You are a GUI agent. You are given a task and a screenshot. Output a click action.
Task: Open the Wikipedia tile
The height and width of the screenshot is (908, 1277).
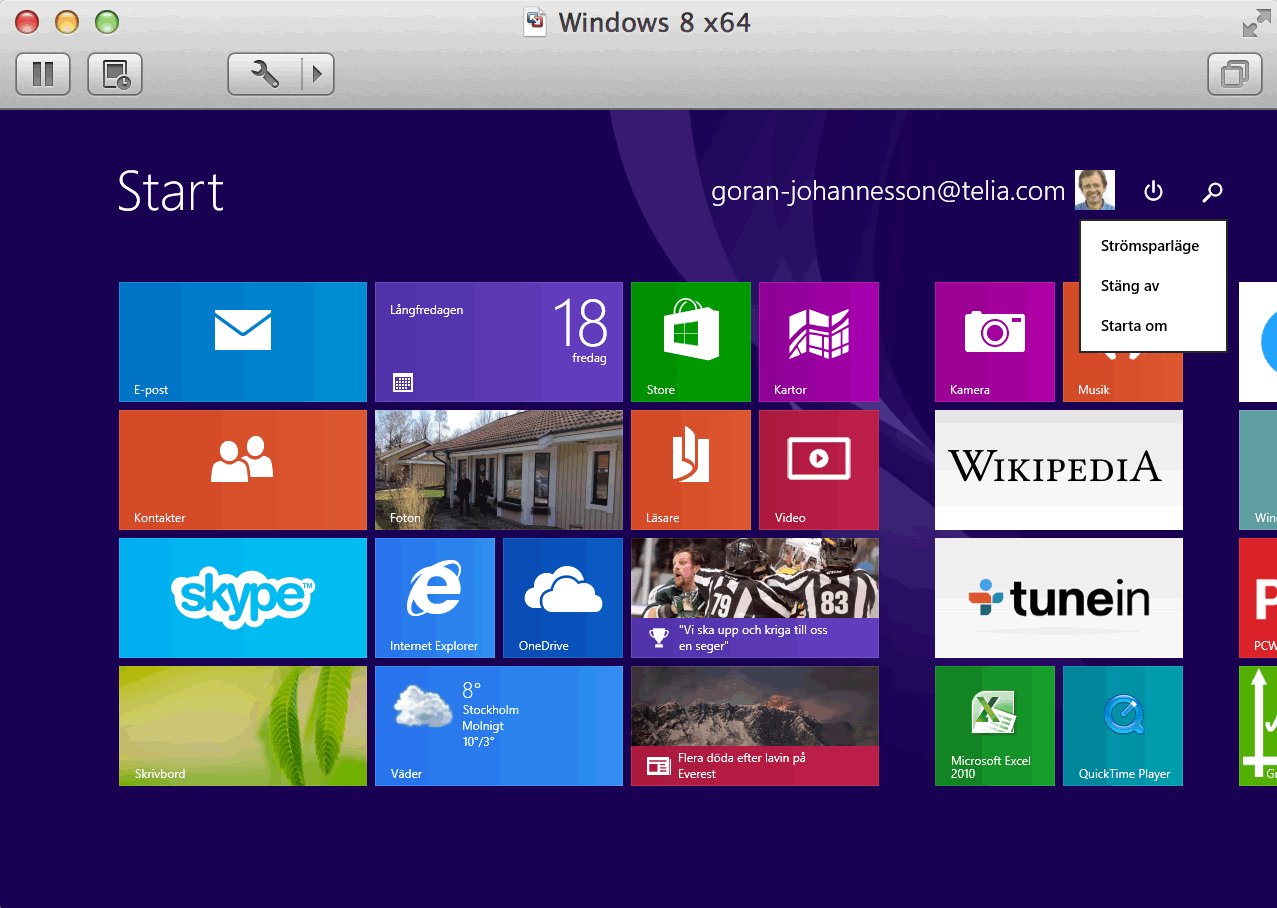coord(1059,469)
